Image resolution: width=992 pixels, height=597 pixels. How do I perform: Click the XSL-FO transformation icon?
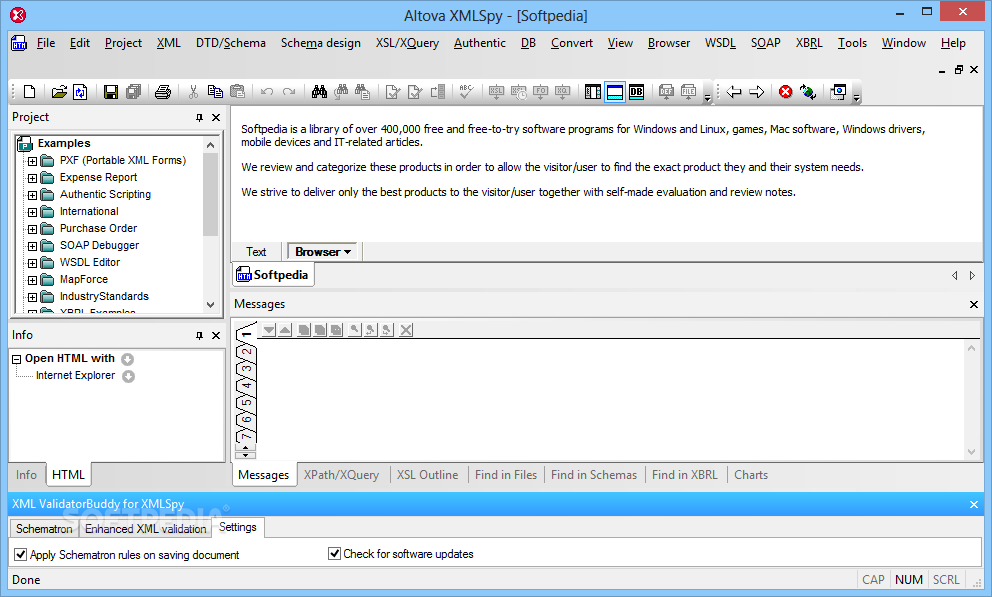coord(540,92)
